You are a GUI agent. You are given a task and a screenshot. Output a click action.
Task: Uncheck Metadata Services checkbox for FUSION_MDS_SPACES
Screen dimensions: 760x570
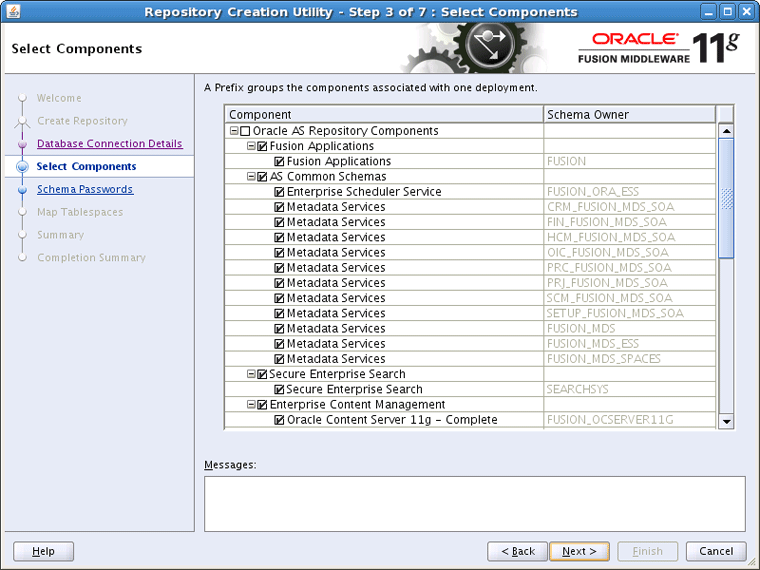coord(279,359)
